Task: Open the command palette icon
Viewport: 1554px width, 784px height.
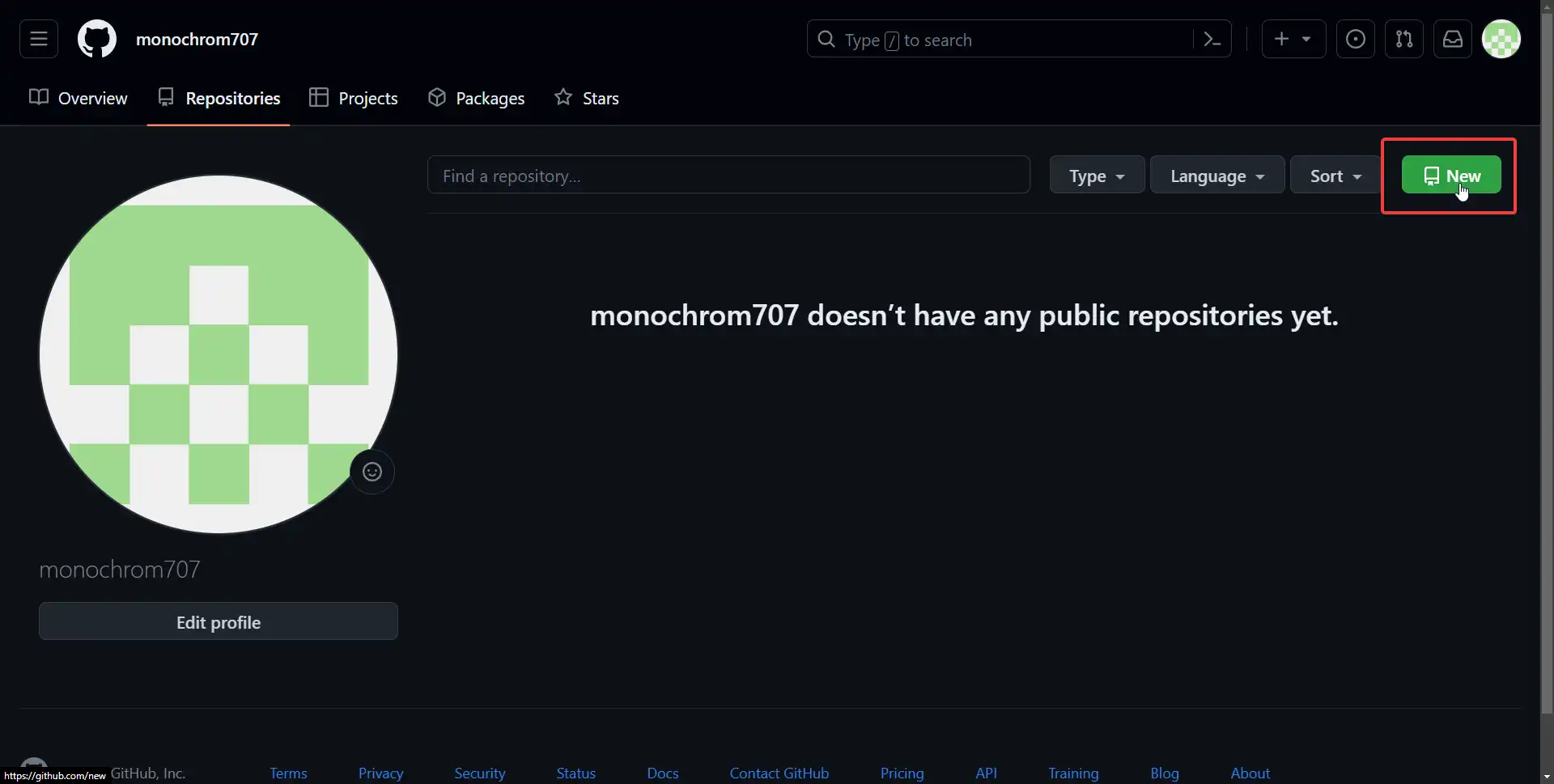Action: click(1212, 39)
